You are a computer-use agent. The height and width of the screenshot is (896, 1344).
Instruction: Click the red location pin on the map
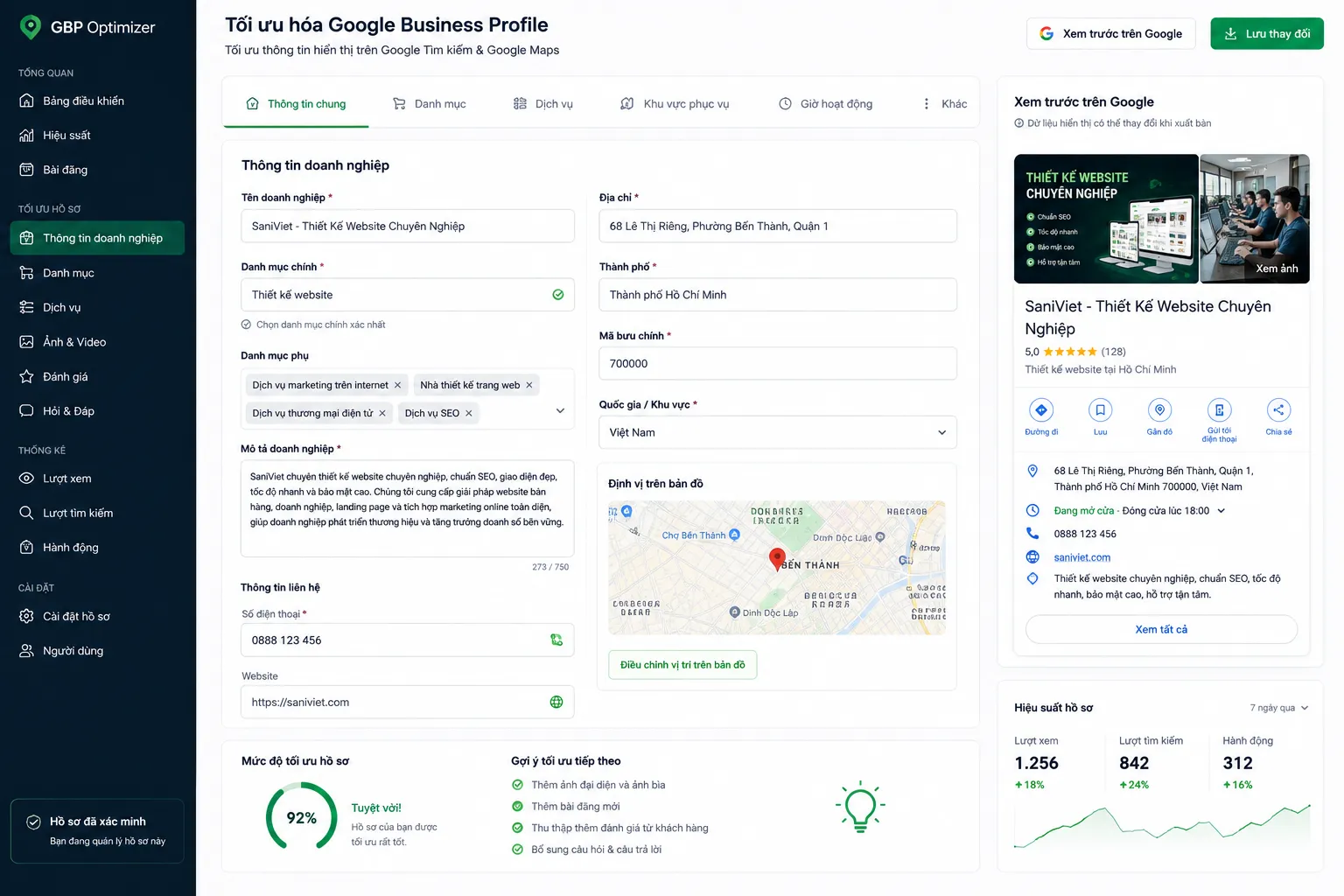[x=777, y=559]
